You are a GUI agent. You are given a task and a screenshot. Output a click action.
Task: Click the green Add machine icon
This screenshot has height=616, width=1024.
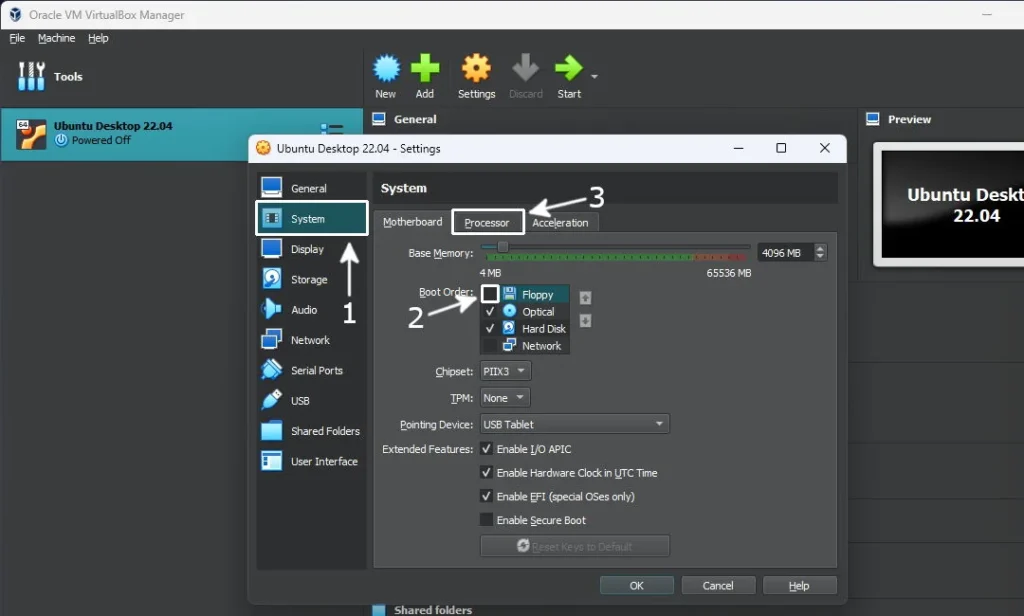[x=424, y=69]
